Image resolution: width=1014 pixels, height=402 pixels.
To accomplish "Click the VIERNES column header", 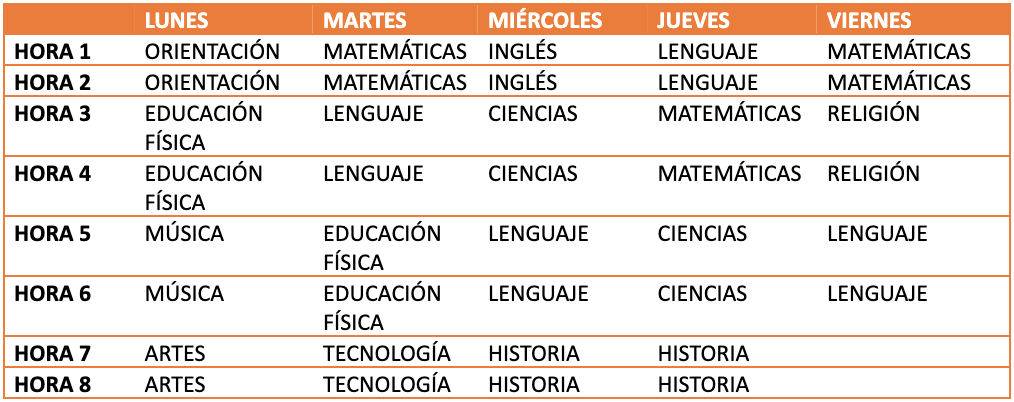I will pos(868,21).
